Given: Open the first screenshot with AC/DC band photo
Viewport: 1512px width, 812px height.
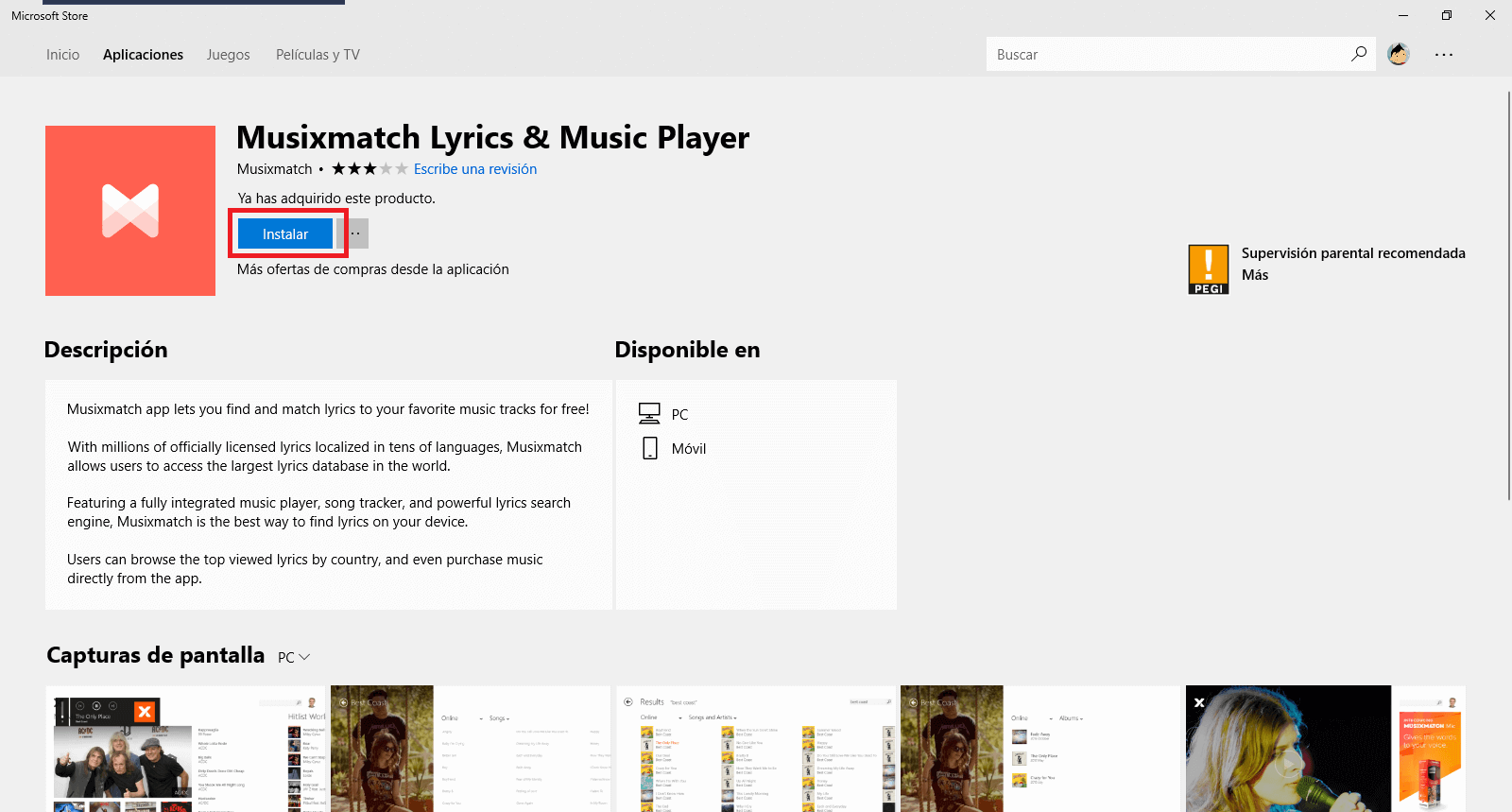Looking at the screenshot, I should (x=185, y=749).
